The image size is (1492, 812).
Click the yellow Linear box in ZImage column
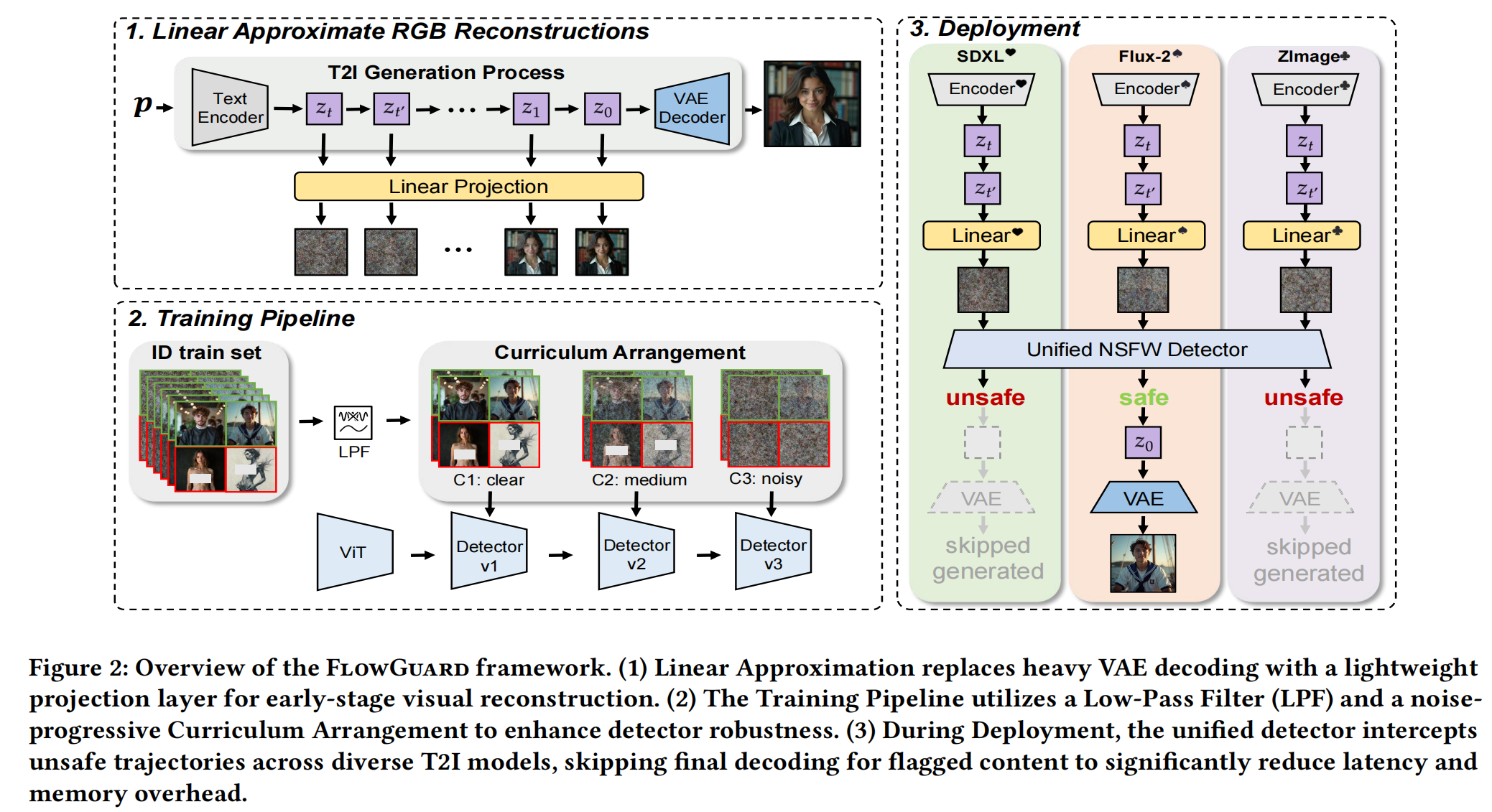point(1302,235)
